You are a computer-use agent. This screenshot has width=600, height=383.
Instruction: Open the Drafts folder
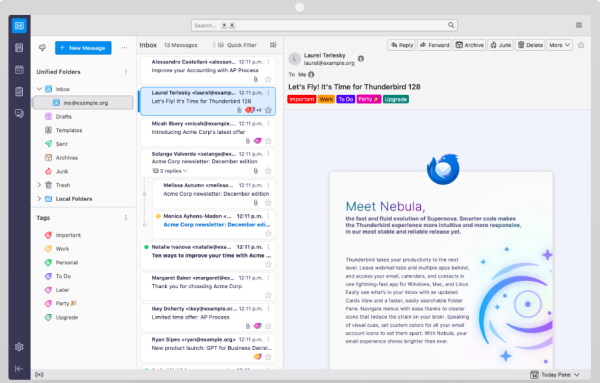click(64, 116)
